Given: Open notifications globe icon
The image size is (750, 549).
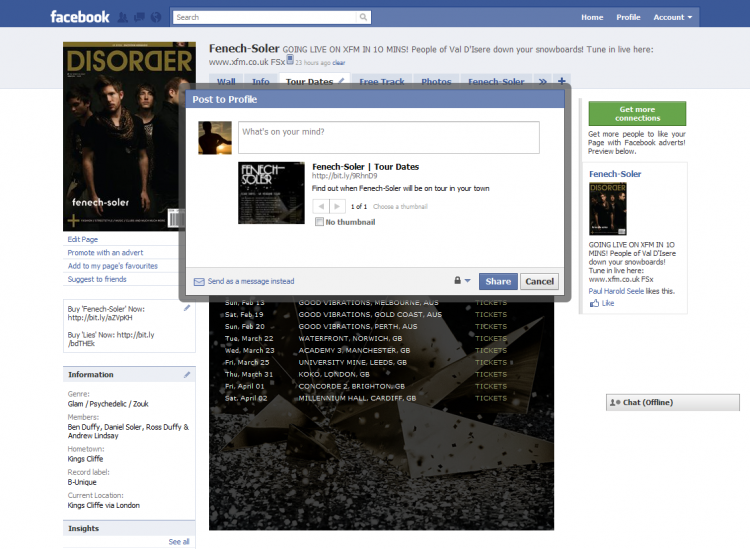Looking at the screenshot, I should [x=156, y=17].
